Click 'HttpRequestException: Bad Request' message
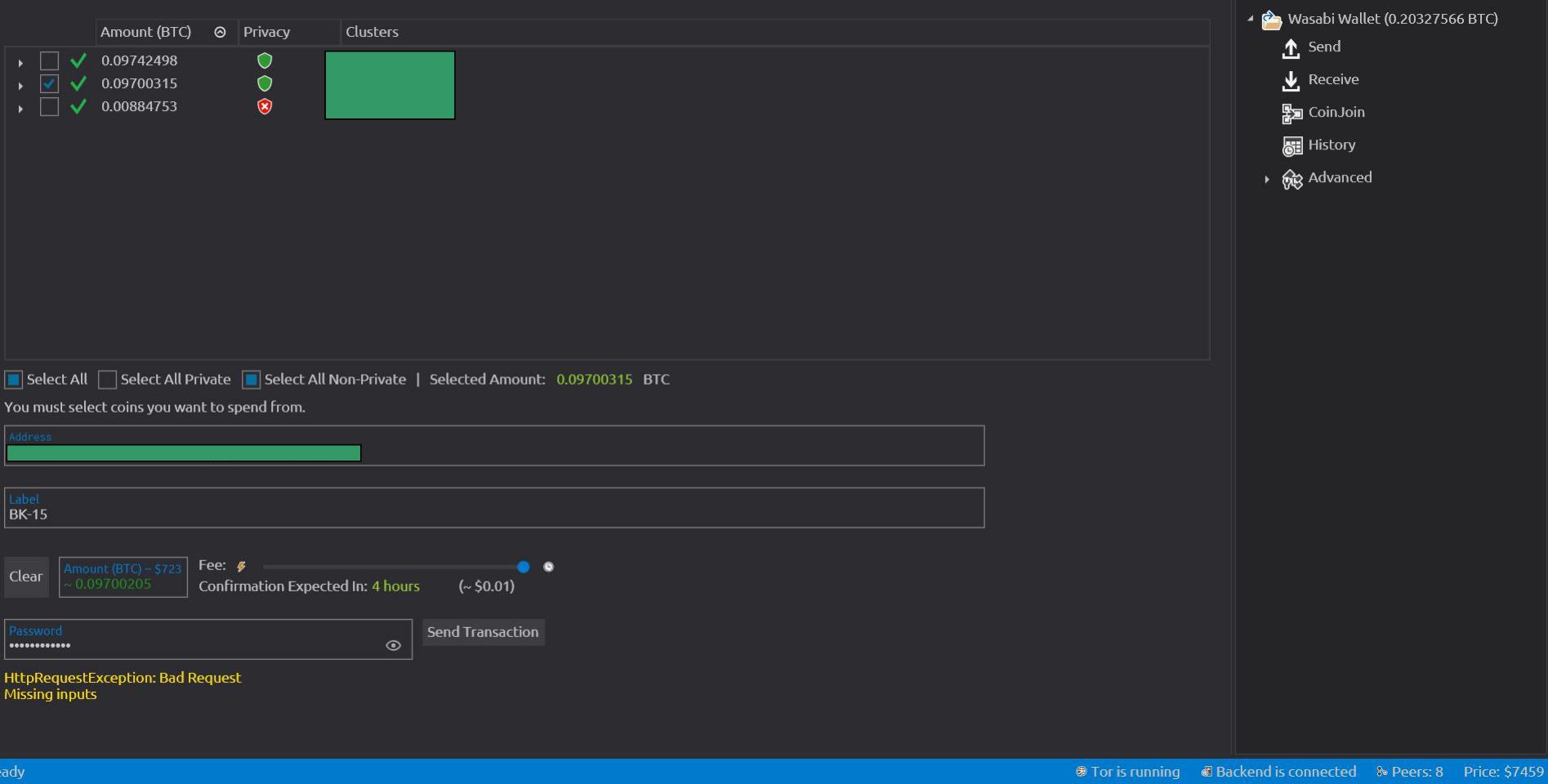Image resolution: width=1548 pixels, height=784 pixels. (x=123, y=678)
